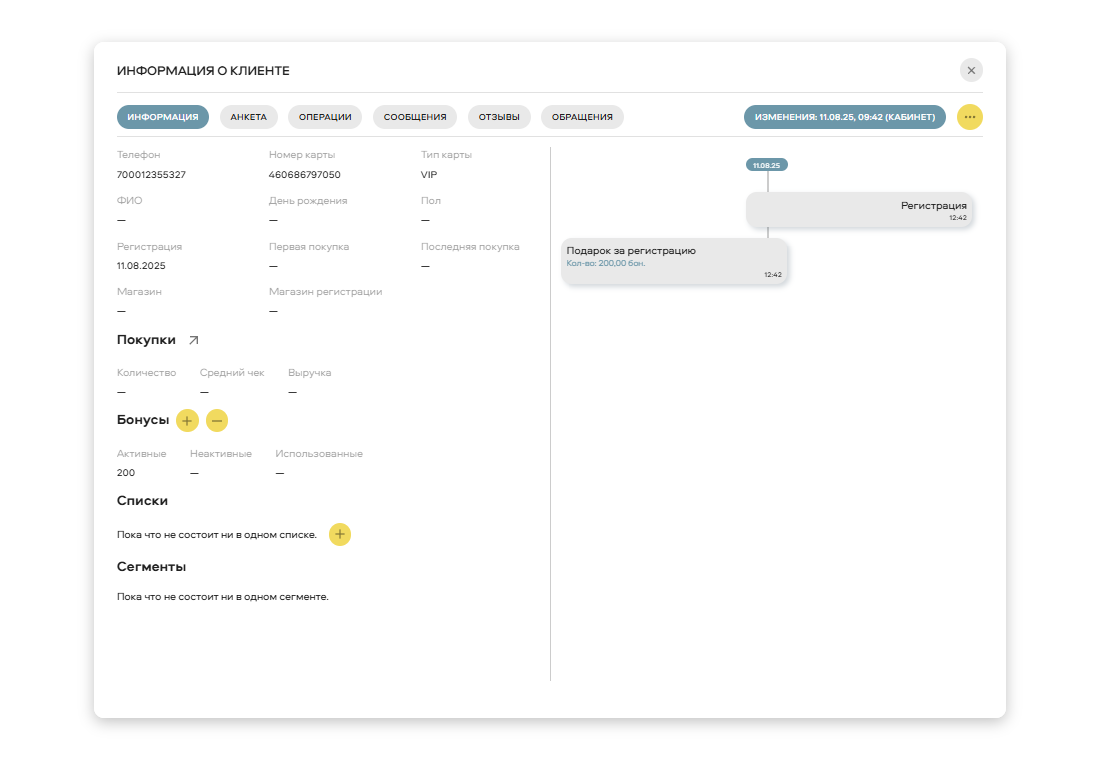The height and width of the screenshot is (761, 1101).
Task: Click the Использованные bonuses label
Action: 319,454
